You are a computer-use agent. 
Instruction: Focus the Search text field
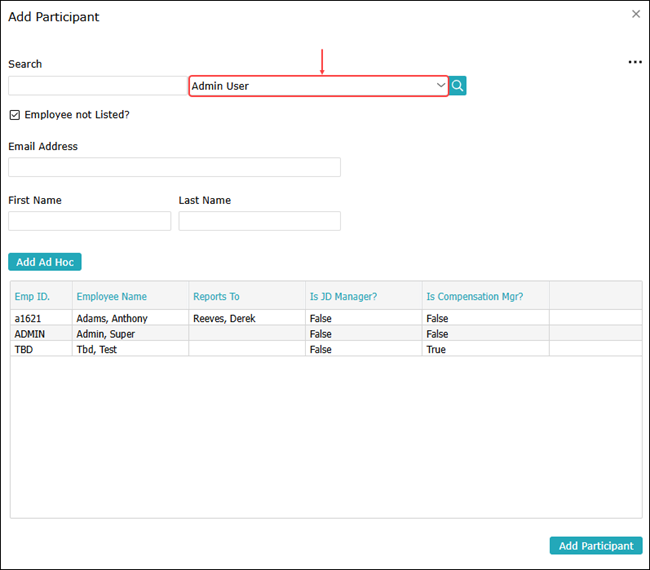(97, 86)
